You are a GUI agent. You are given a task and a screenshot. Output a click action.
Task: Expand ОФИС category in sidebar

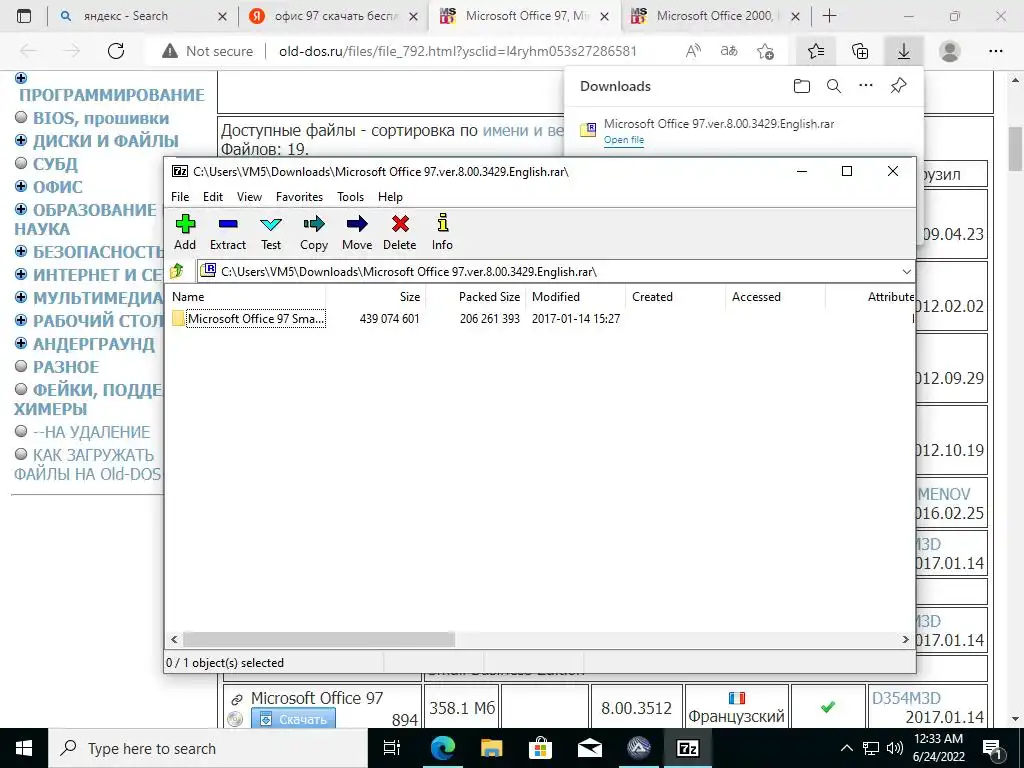coord(21,186)
